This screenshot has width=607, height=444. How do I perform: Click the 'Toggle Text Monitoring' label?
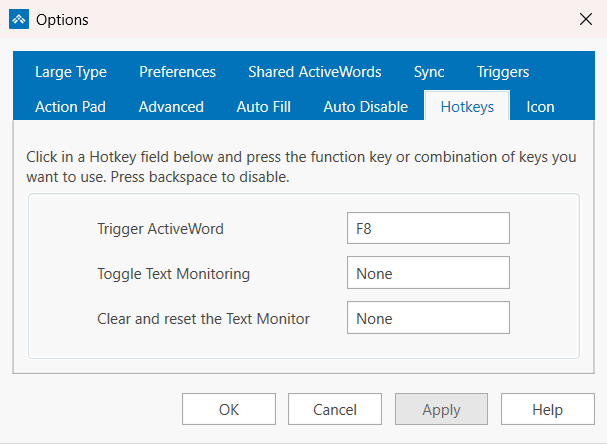[173, 274]
